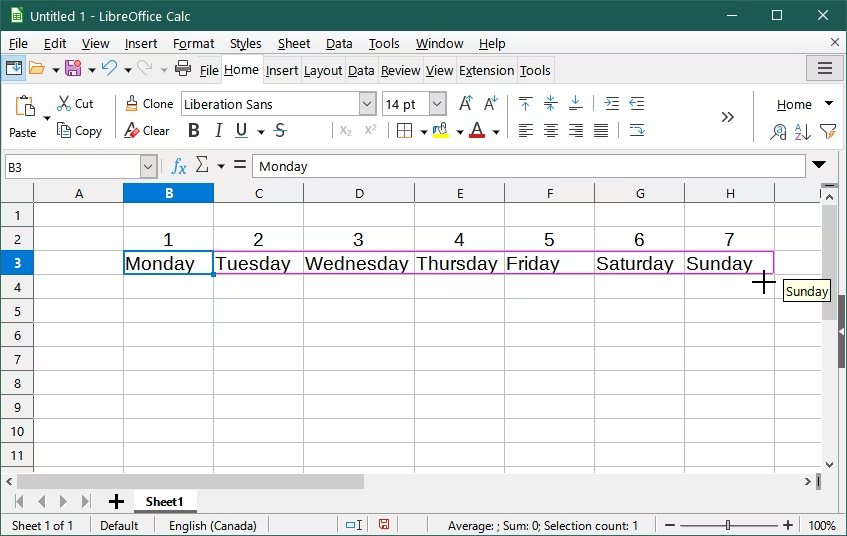Increase indent icon
Screen dimensions: 847x536
coord(611,103)
